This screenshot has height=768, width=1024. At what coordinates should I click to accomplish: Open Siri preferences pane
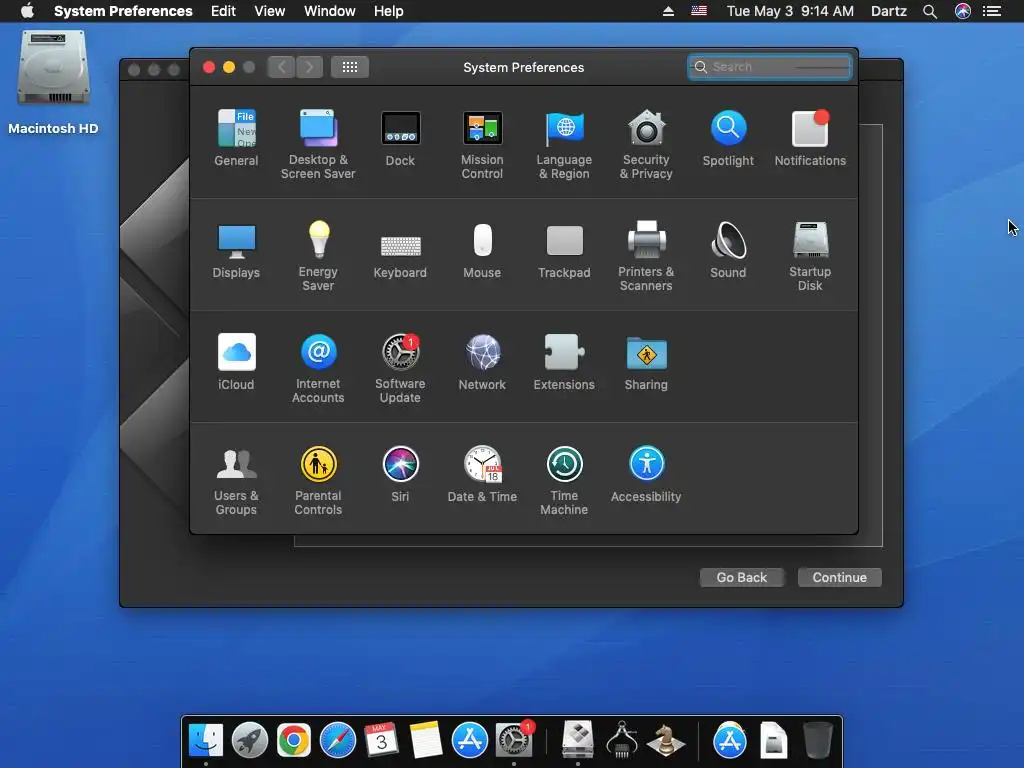click(400, 474)
